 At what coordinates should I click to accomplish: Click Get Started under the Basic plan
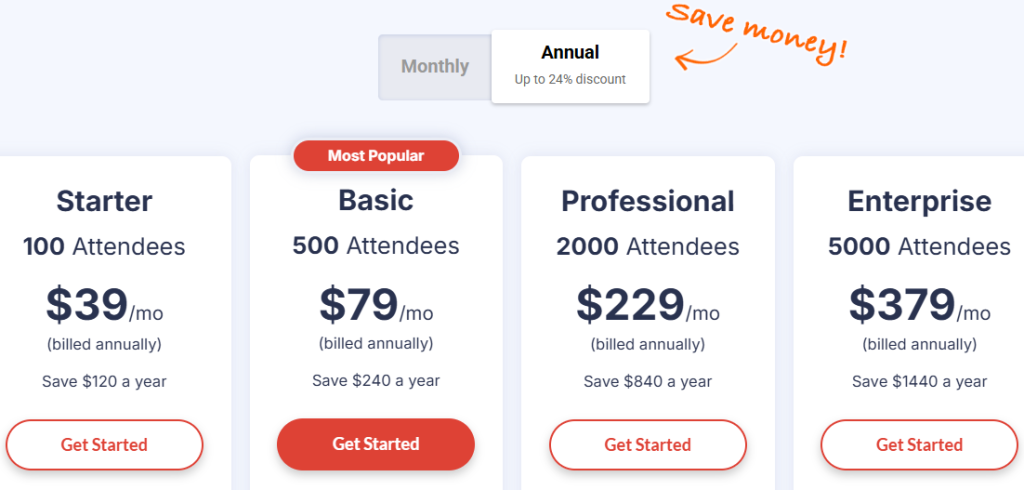click(376, 444)
